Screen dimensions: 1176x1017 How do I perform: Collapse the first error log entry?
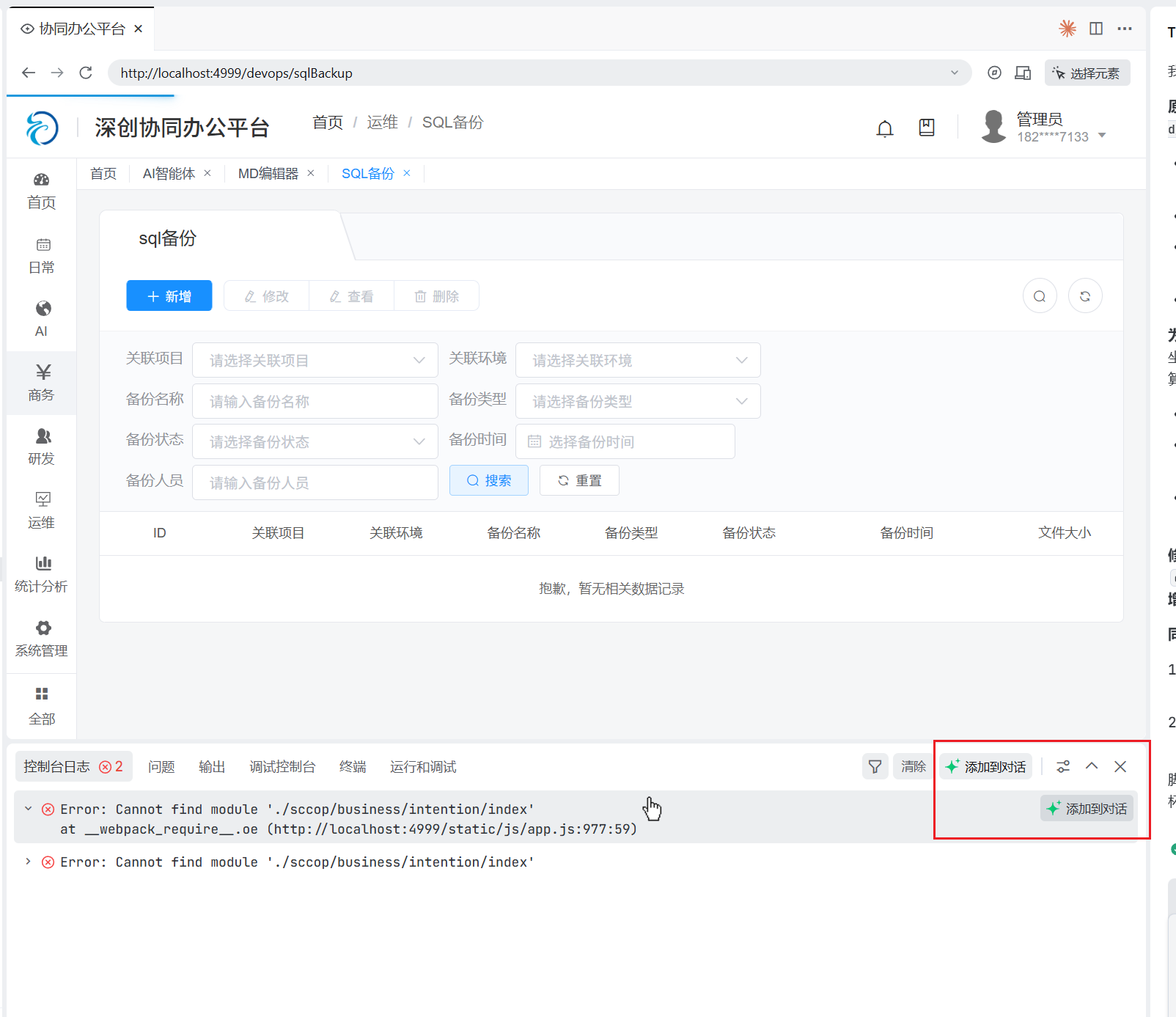coord(28,809)
